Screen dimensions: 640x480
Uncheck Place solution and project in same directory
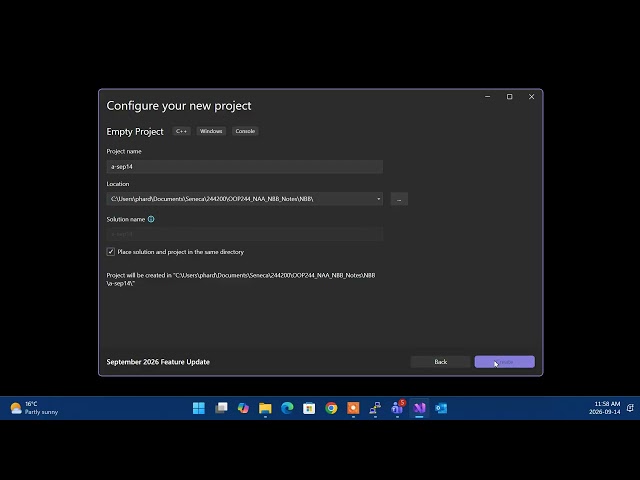111,252
